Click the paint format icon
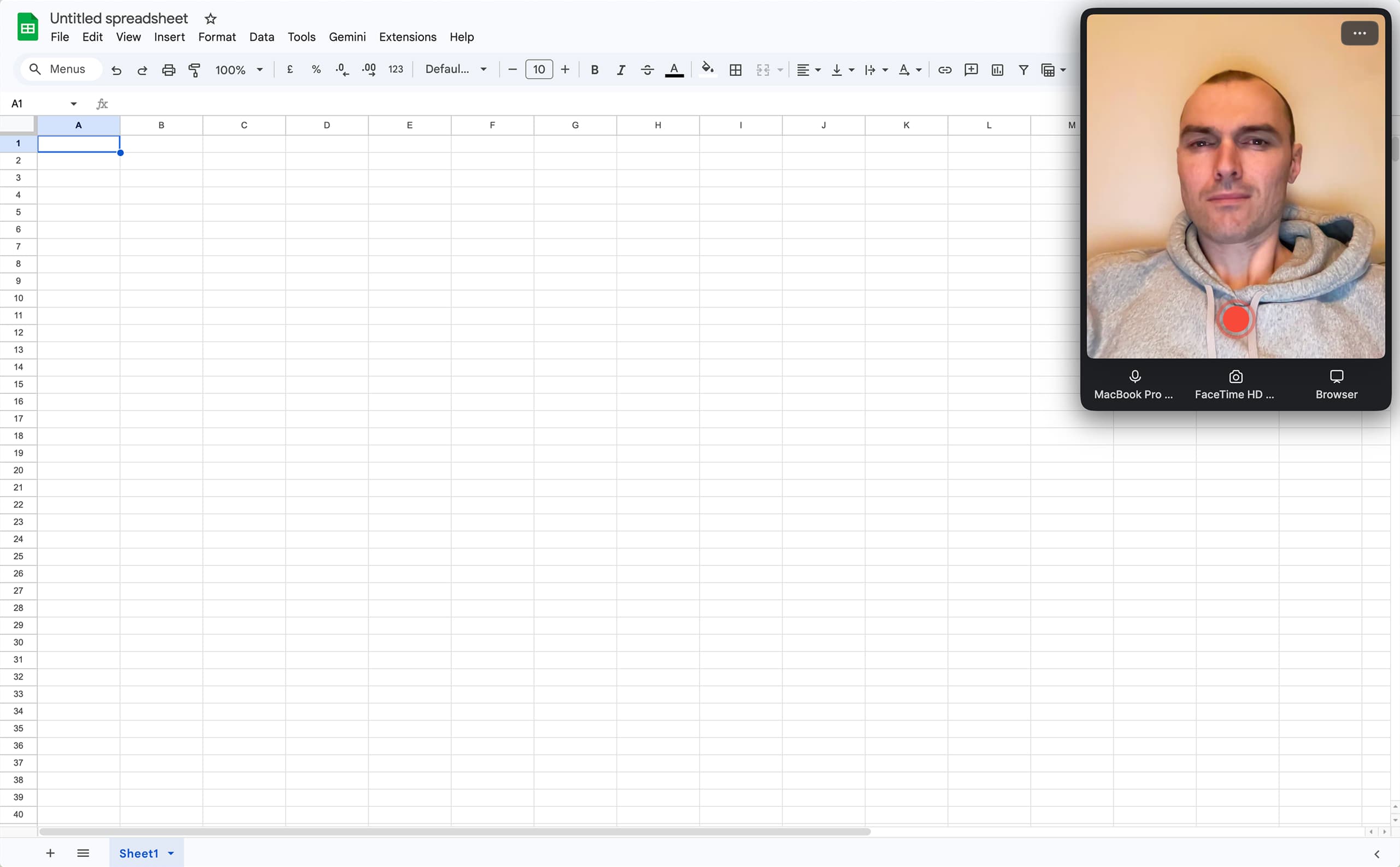The height and width of the screenshot is (867, 1400). tap(195, 70)
